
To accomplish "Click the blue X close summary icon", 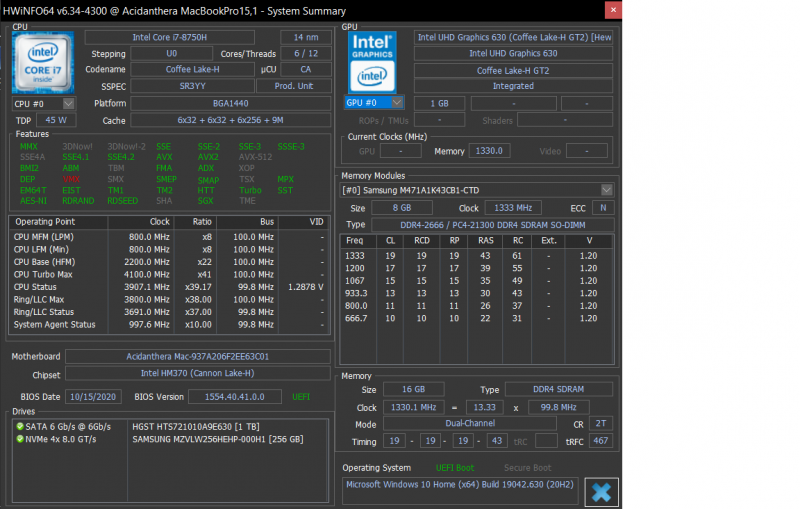I will (601, 492).
